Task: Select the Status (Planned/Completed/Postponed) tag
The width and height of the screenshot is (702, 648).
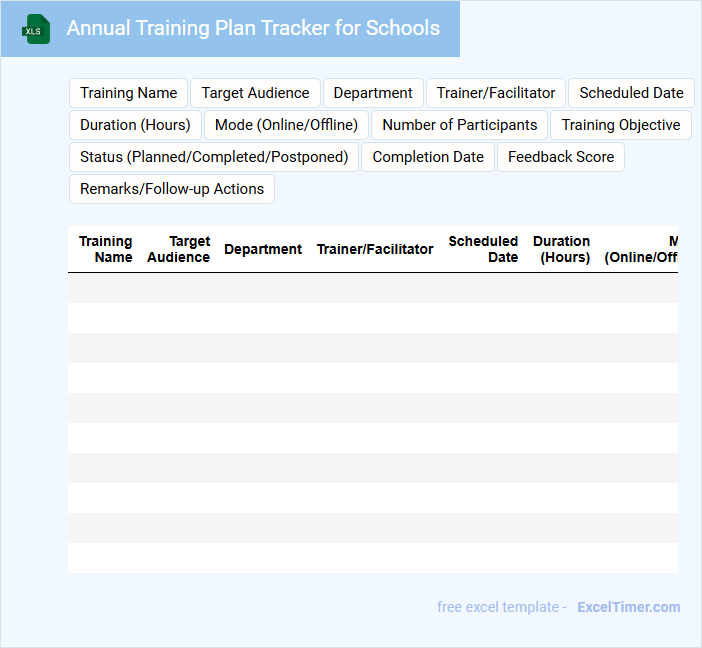Action: (214, 157)
